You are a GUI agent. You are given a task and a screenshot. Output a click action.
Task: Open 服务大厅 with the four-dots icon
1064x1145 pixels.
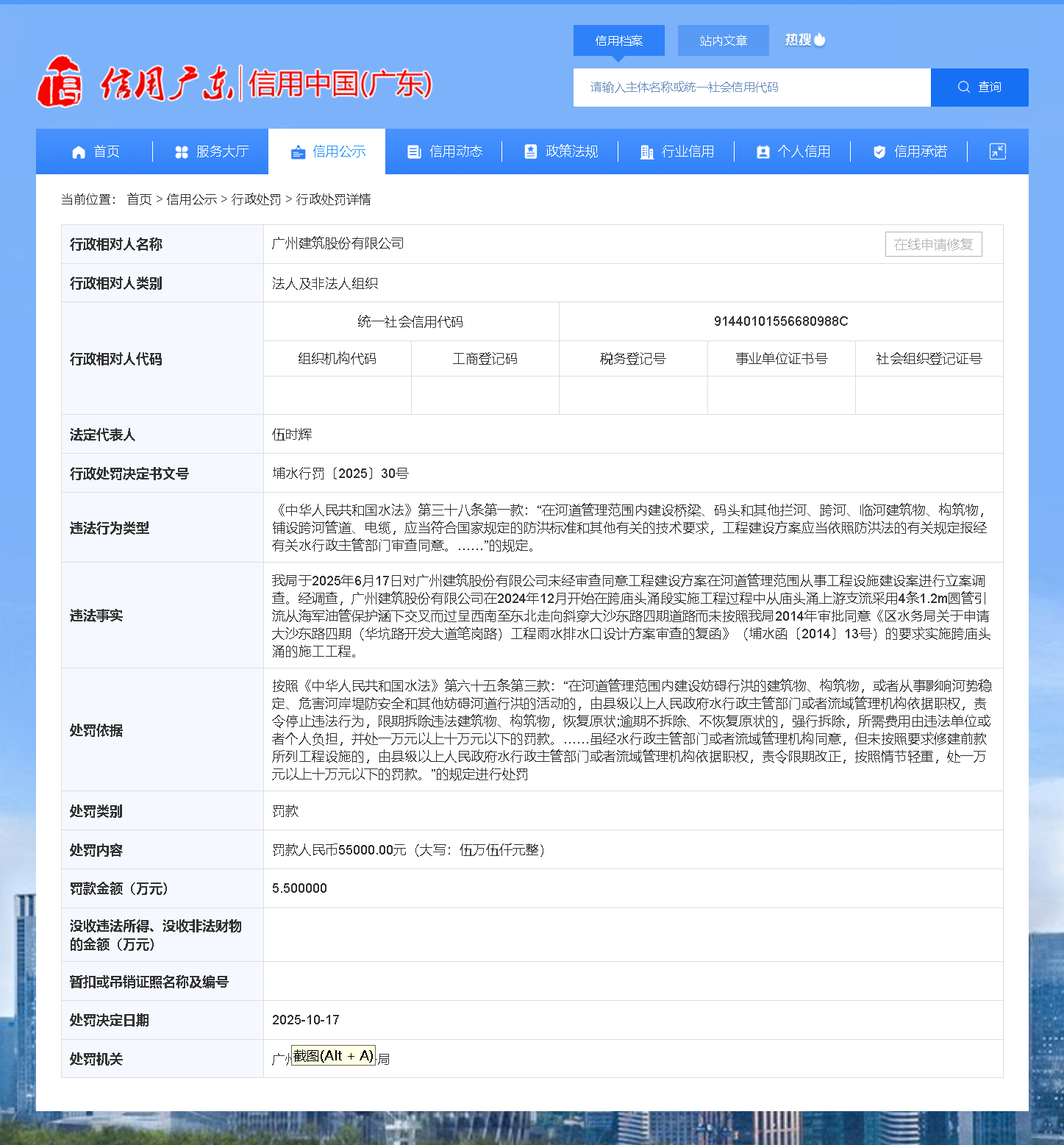coord(182,152)
